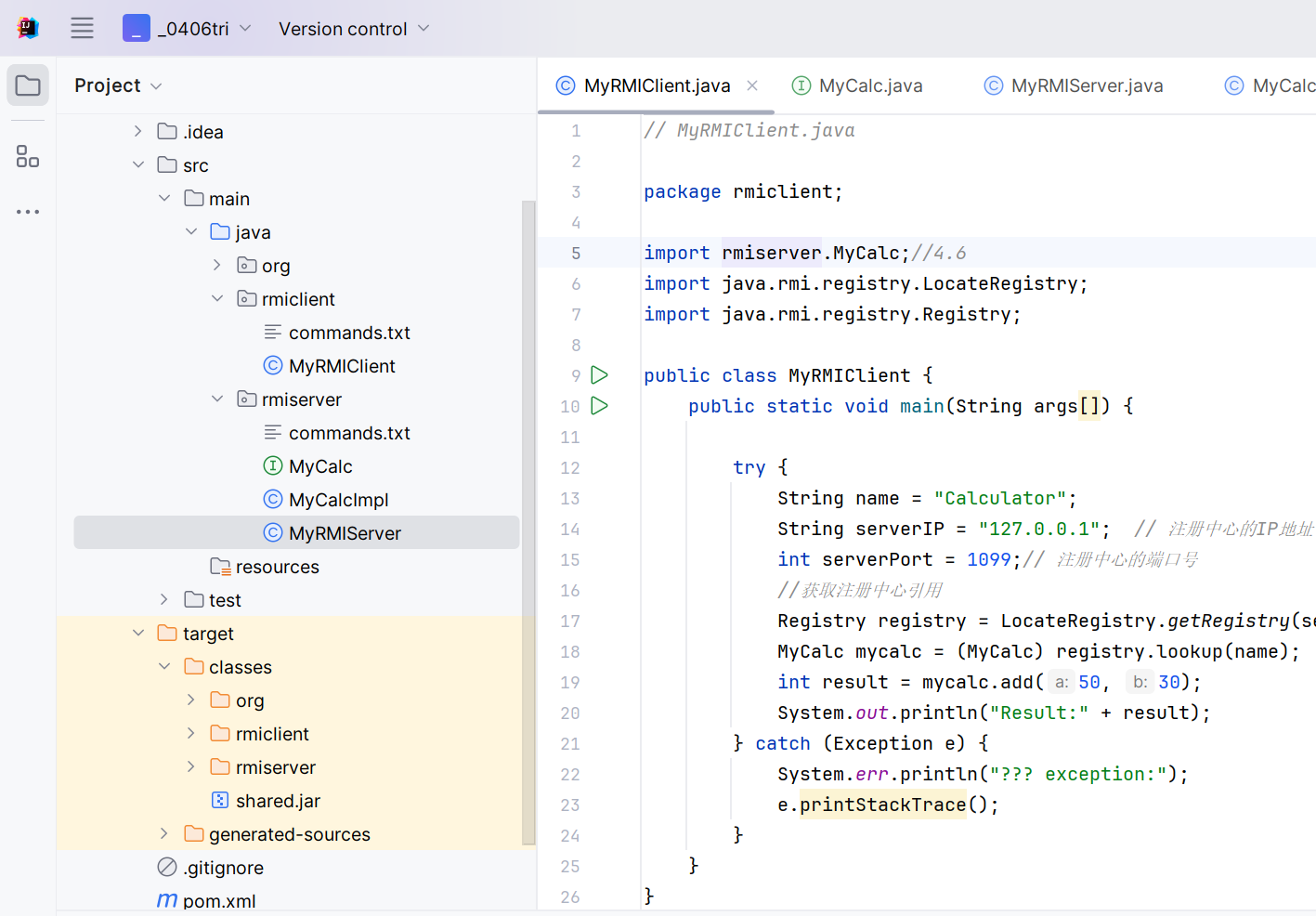Expand the org package under java
Image resolution: width=1316 pixels, height=916 pixels.
click(x=216, y=265)
